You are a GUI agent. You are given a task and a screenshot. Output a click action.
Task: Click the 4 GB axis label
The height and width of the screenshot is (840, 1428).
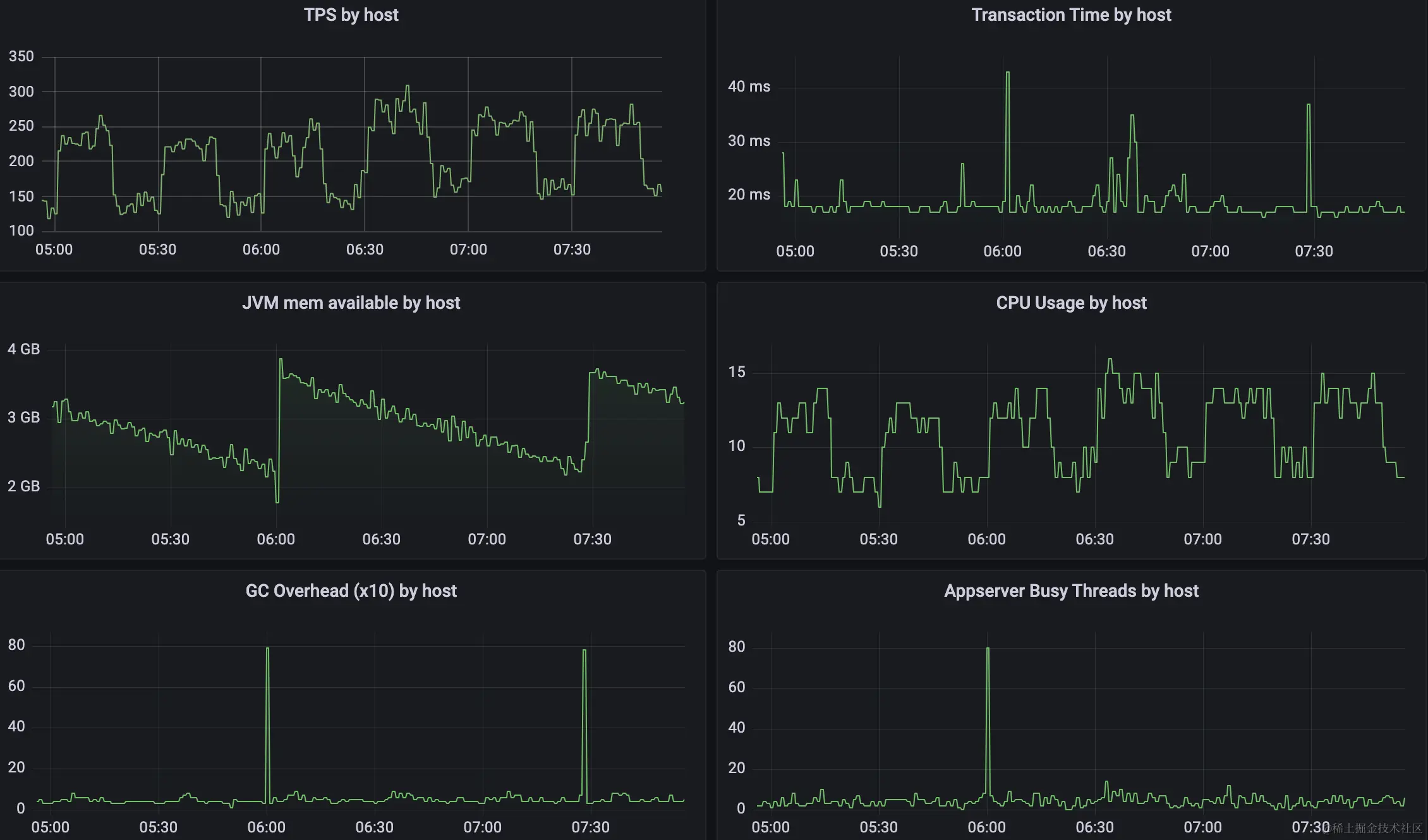click(23, 349)
